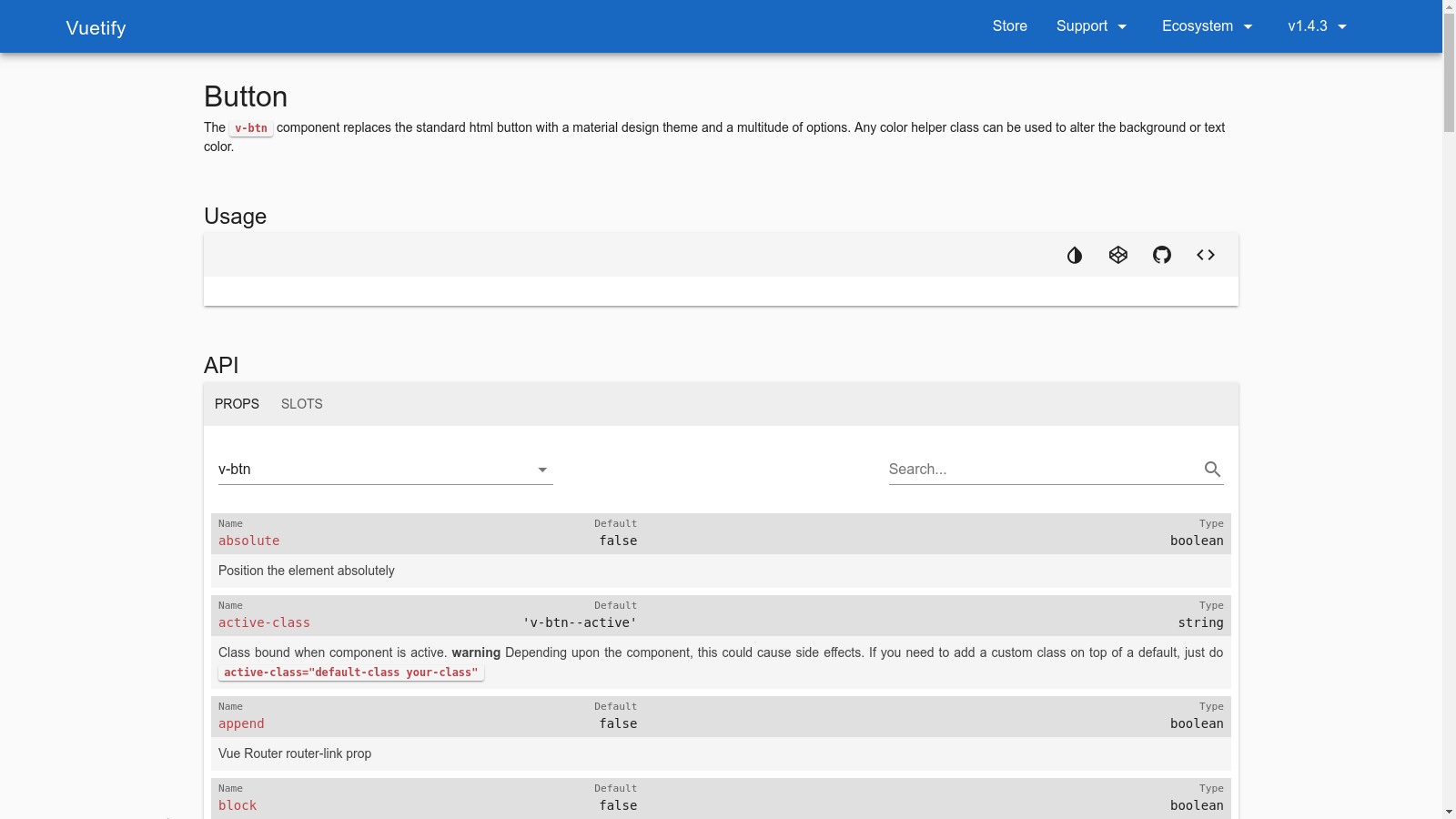Open example in Codepen icon
Image resolution: width=1456 pixels, height=819 pixels.
pyautogui.click(x=1118, y=255)
